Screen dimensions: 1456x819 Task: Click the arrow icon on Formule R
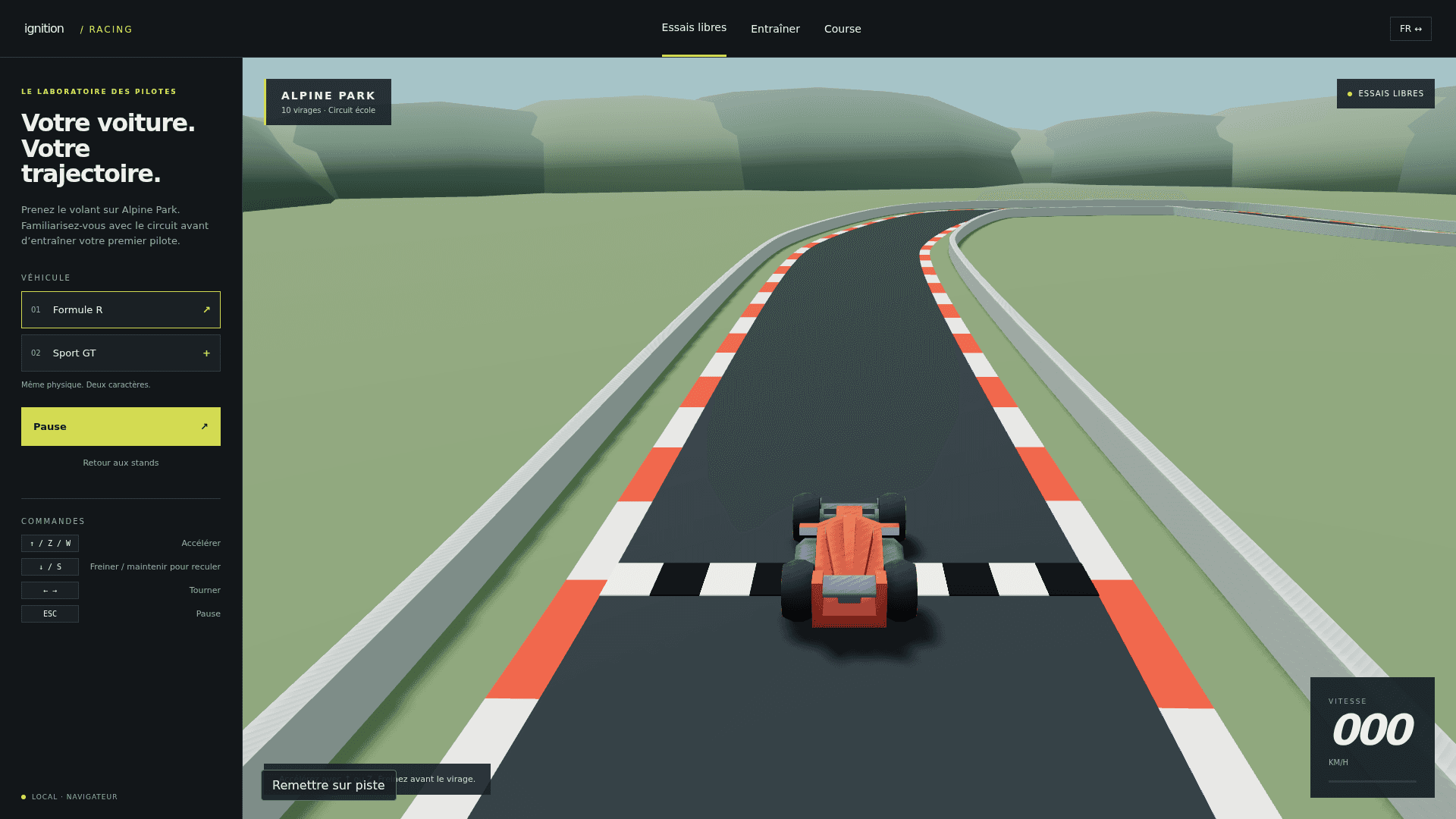pyautogui.click(x=206, y=309)
